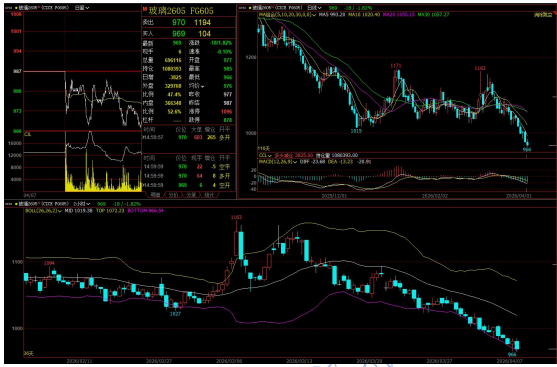
Task: Switch to the 分笔 tab below tick list
Action: click(191, 195)
